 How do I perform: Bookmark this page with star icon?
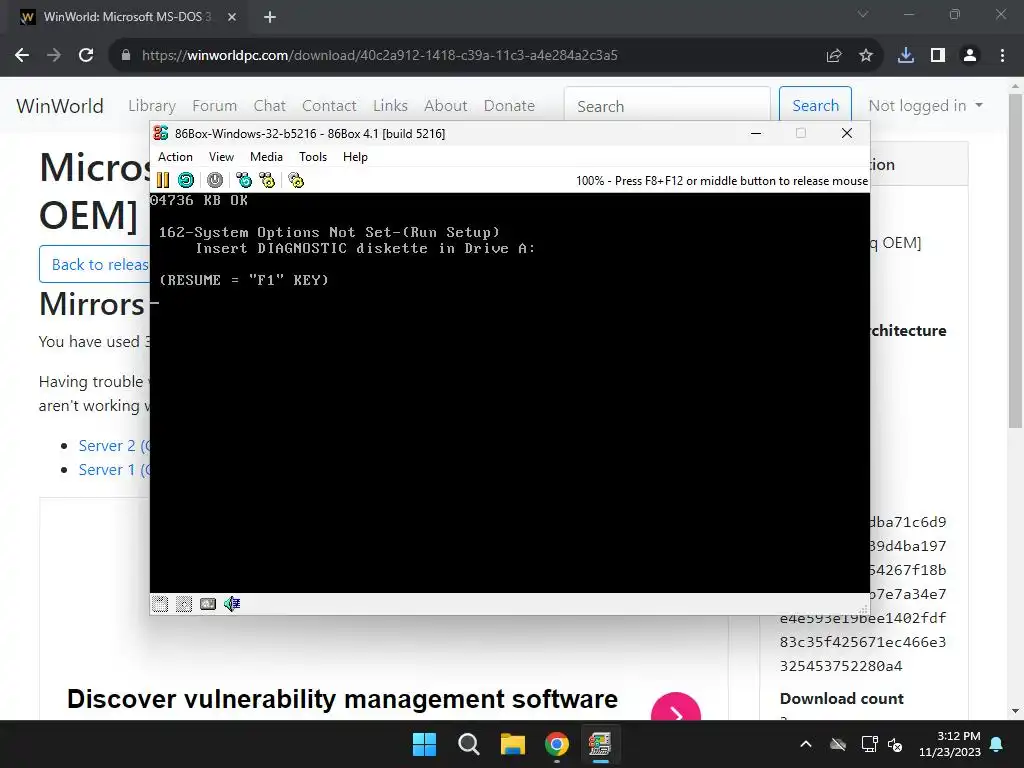pyautogui.click(x=866, y=56)
